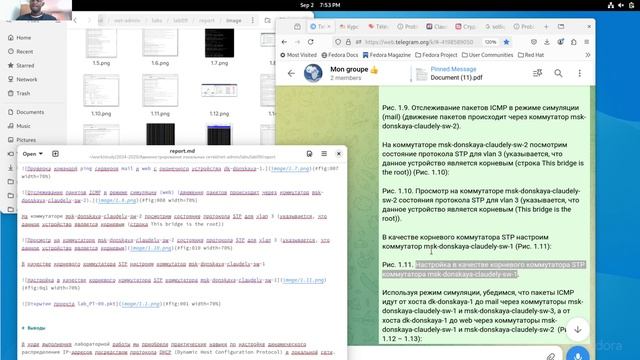Viewport: 640px width, 360px height.
Task: Open network icon in system tray
Action: coord(611,5)
